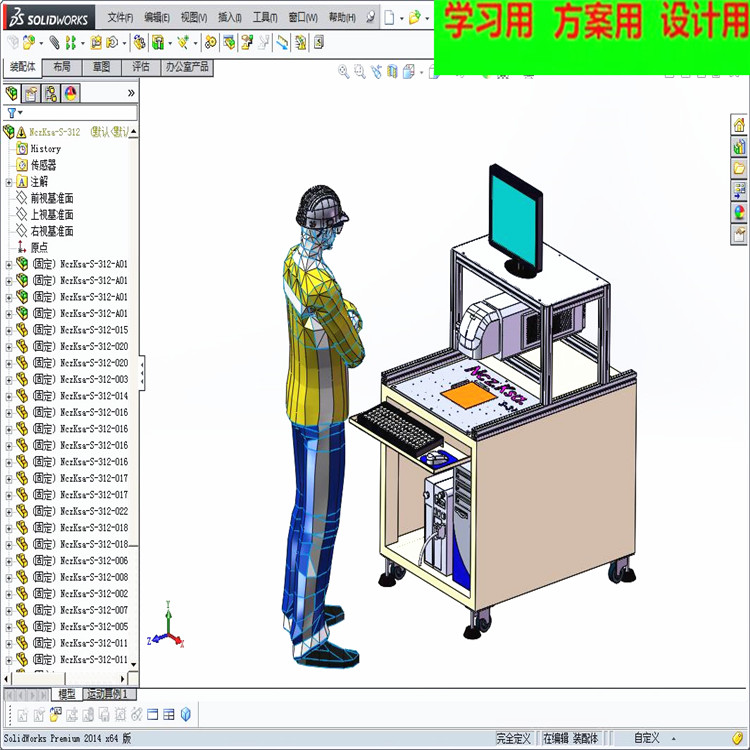Open the ConfigurationManager tab
This screenshot has width=750, height=750.
[51, 93]
